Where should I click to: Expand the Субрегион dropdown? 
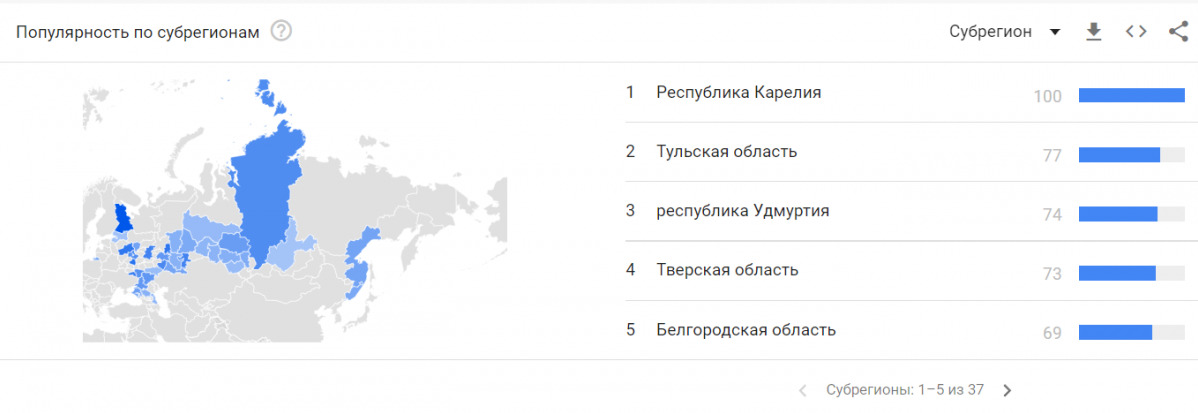click(1004, 32)
